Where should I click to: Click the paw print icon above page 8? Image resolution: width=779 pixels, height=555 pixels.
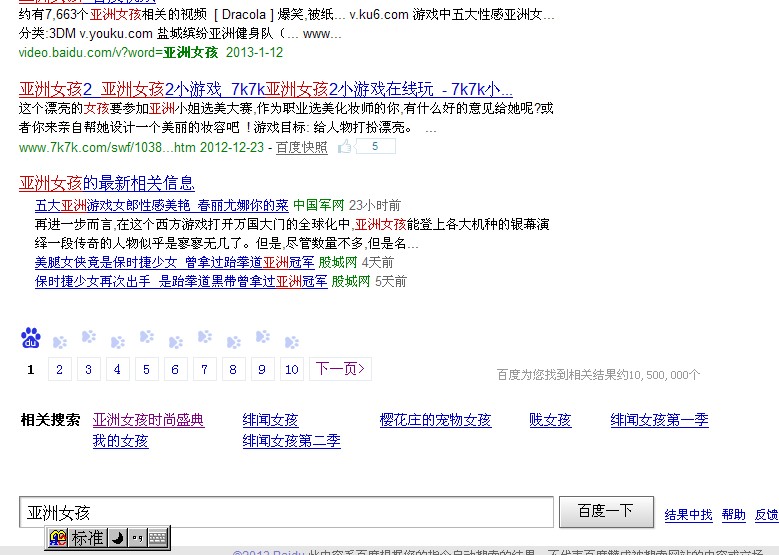(x=234, y=342)
